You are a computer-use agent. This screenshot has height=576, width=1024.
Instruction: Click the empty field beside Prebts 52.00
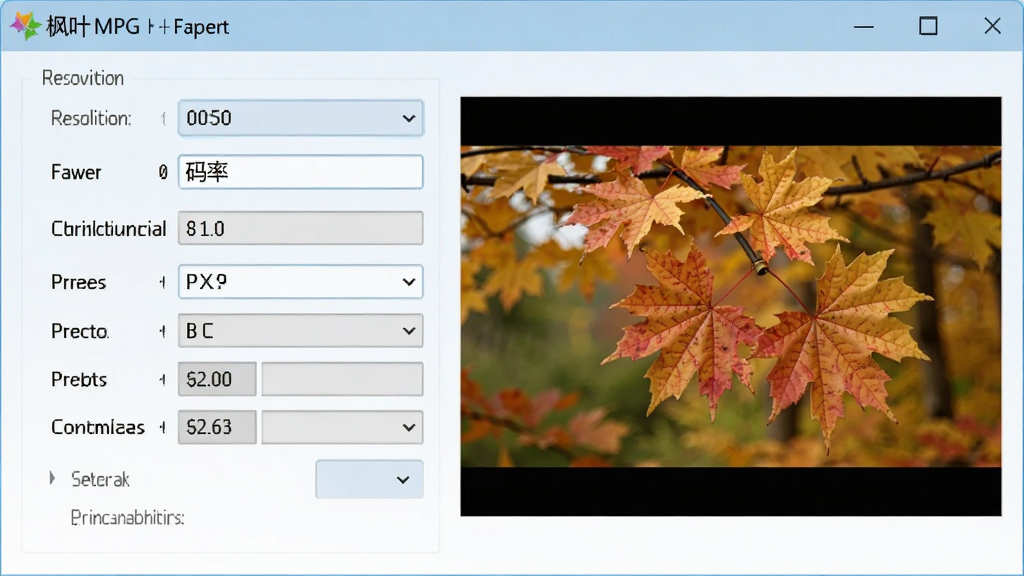coord(342,379)
